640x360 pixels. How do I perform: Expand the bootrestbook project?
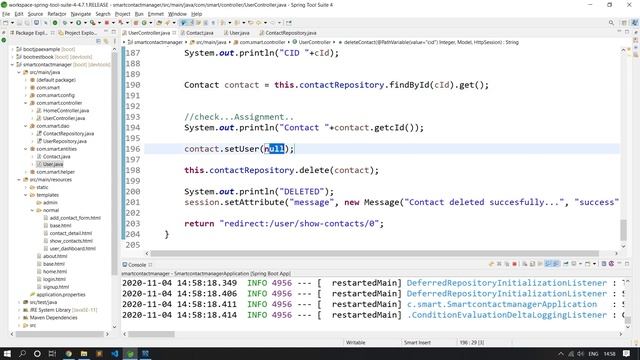pyautogui.click(x=12, y=57)
